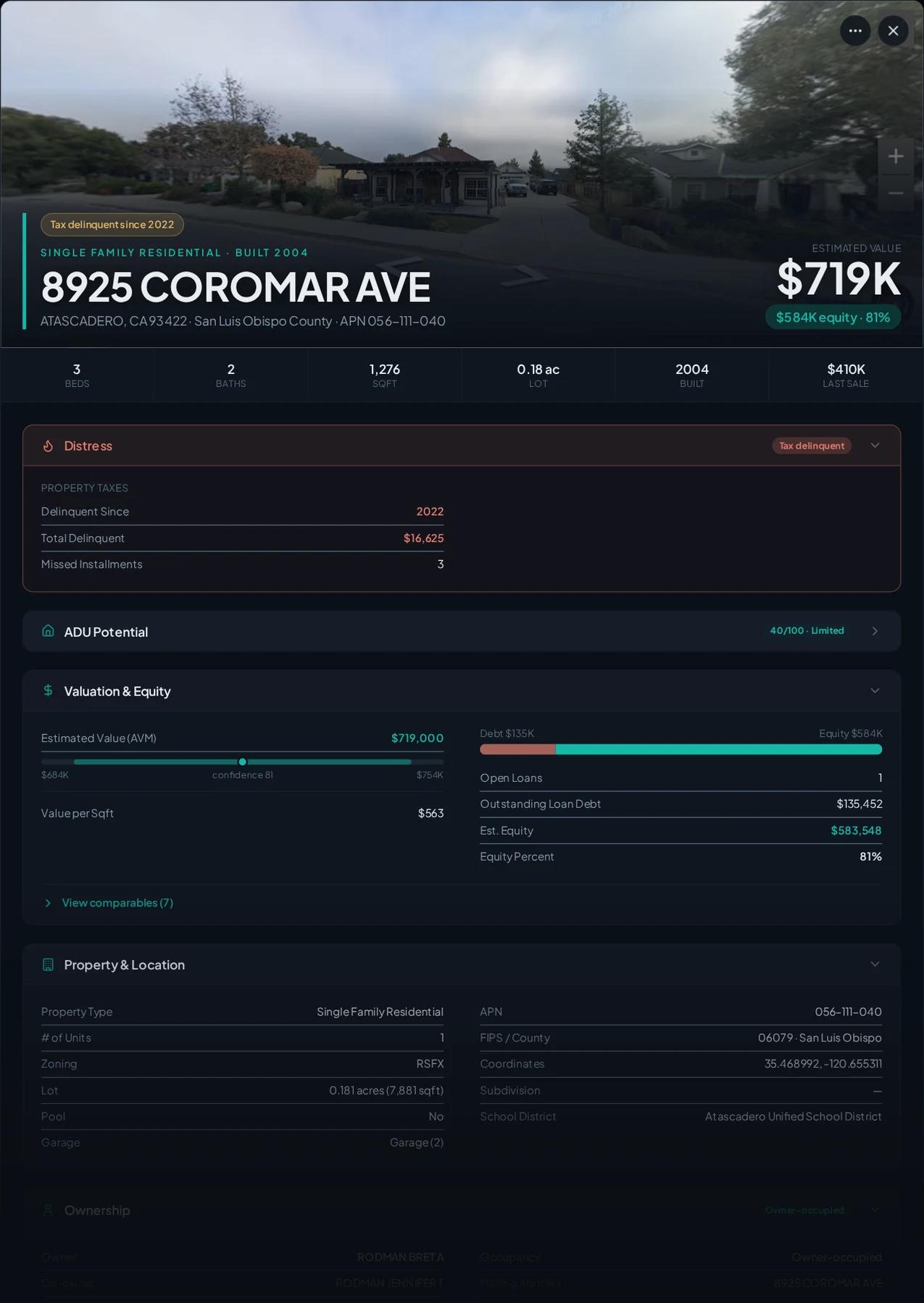Click the Estimated Value (AVM) $719,000

pos(417,738)
